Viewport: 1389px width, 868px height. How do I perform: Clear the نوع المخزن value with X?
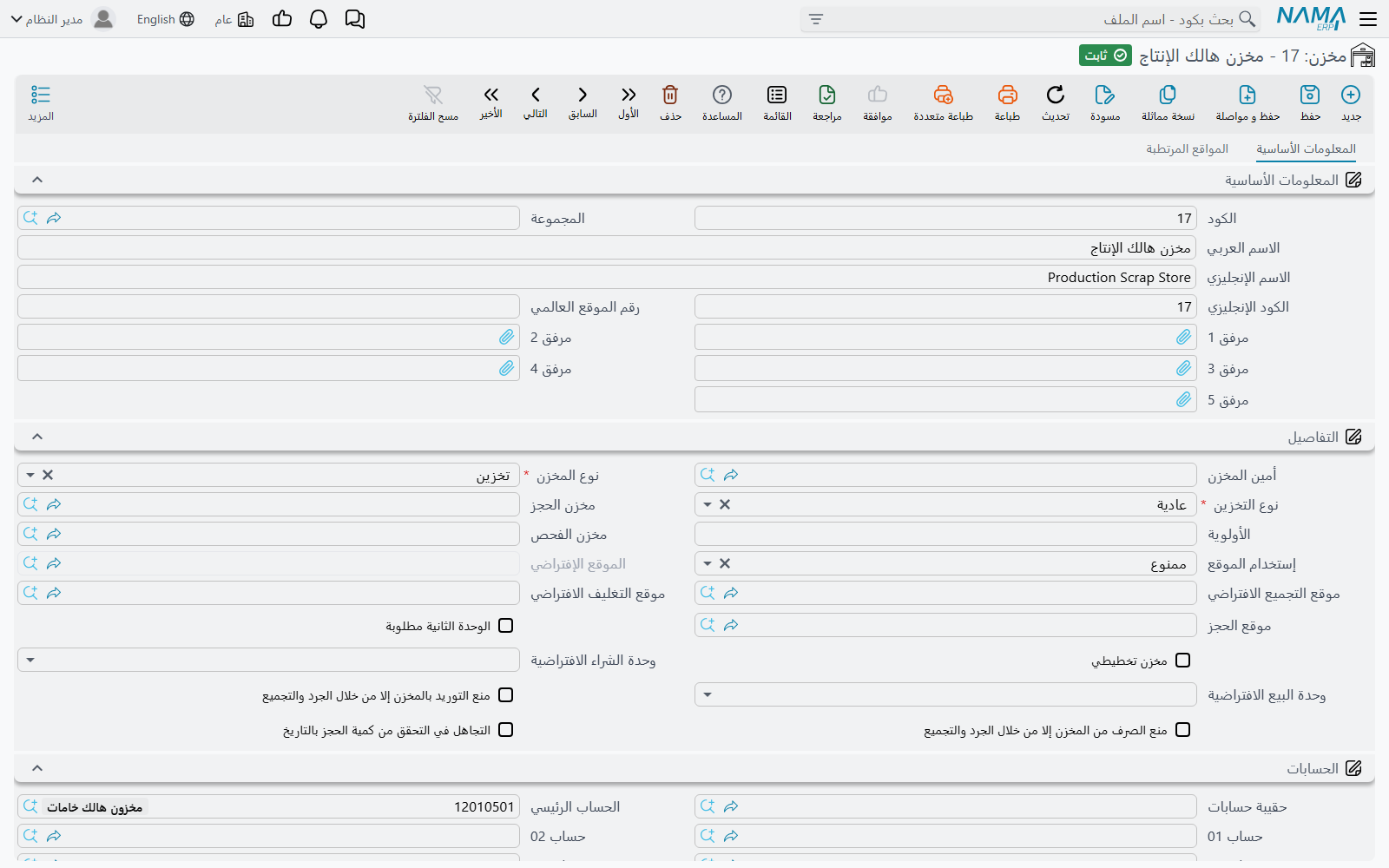point(48,475)
